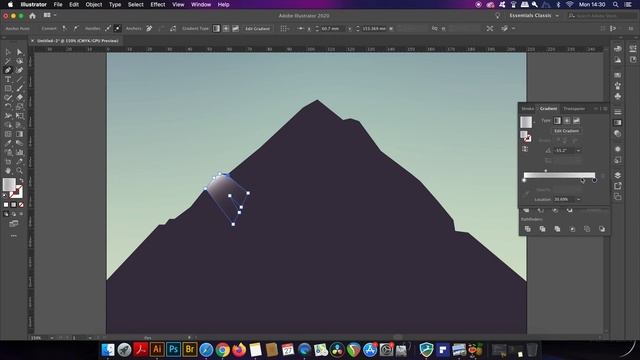
Task: Activate Color fill mode below swatches
Action: pyautogui.click(x=6, y=204)
